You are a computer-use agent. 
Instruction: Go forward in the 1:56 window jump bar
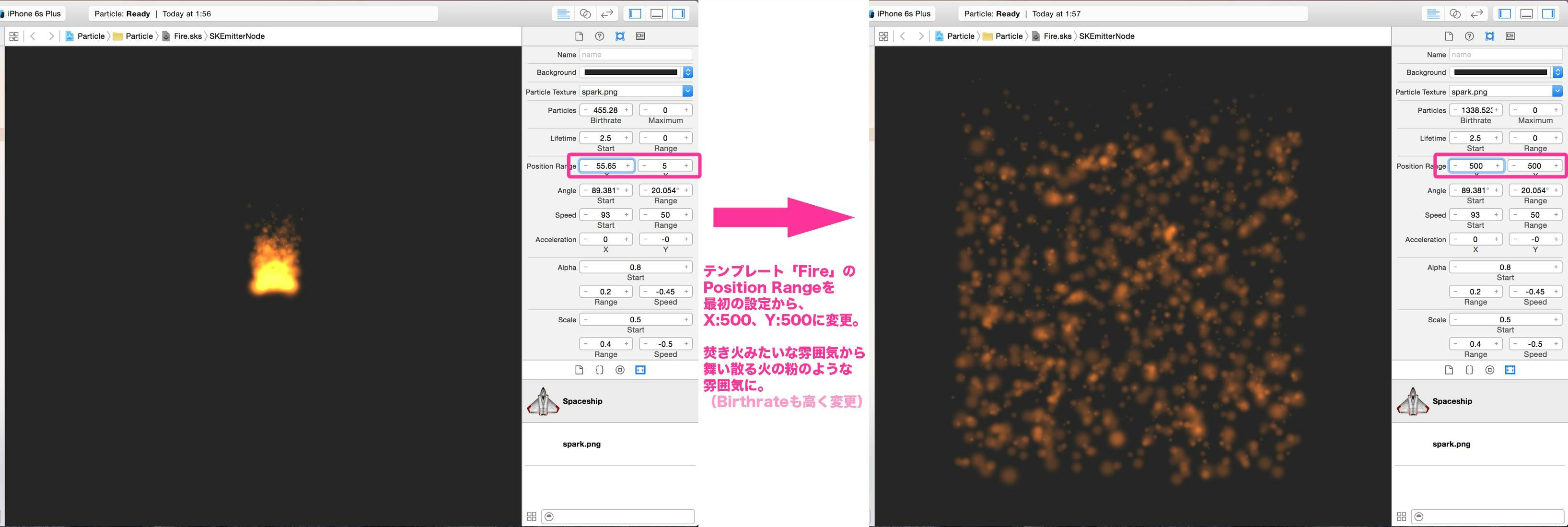[x=51, y=36]
